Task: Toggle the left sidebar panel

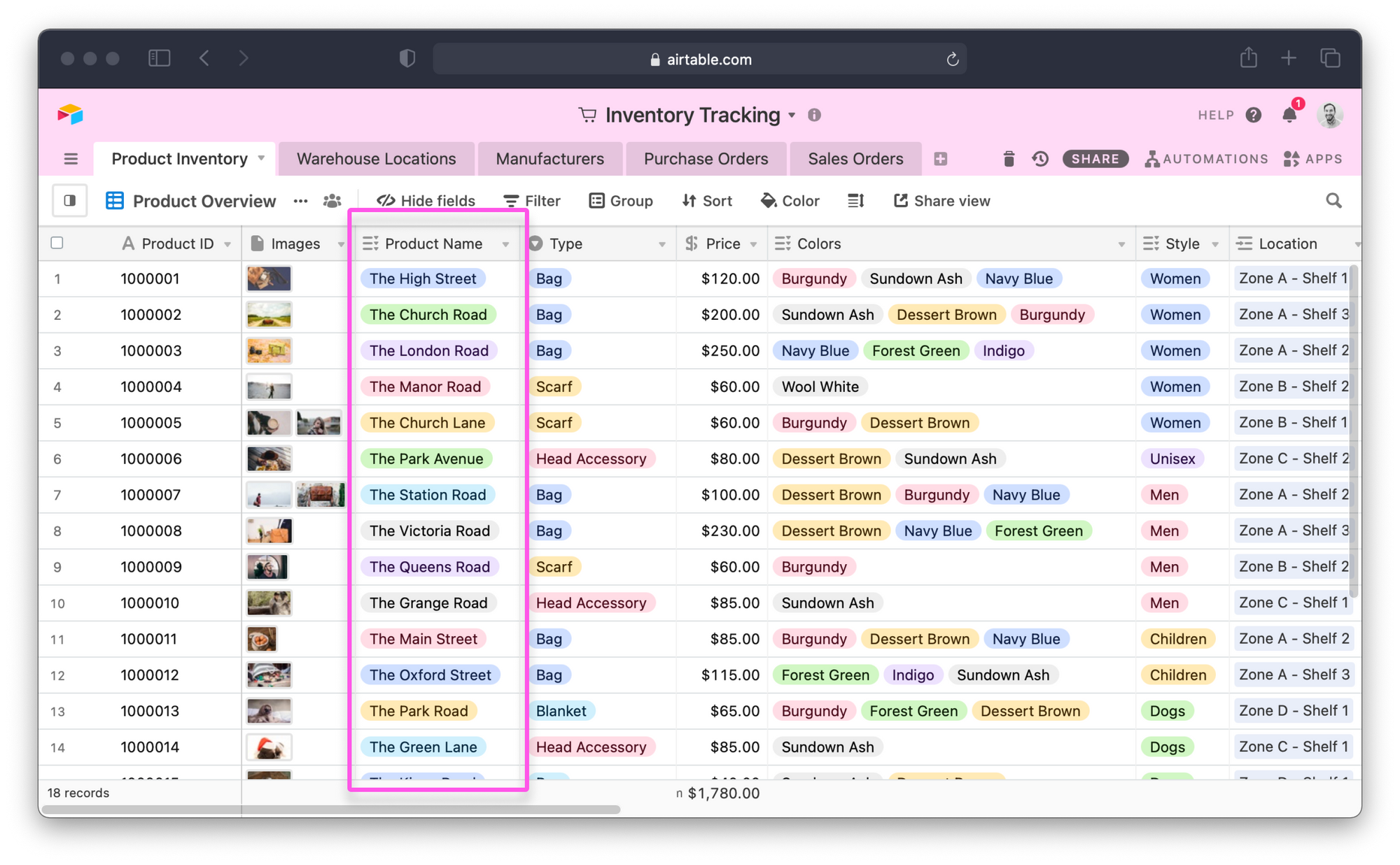Action: click(x=71, y=201)
